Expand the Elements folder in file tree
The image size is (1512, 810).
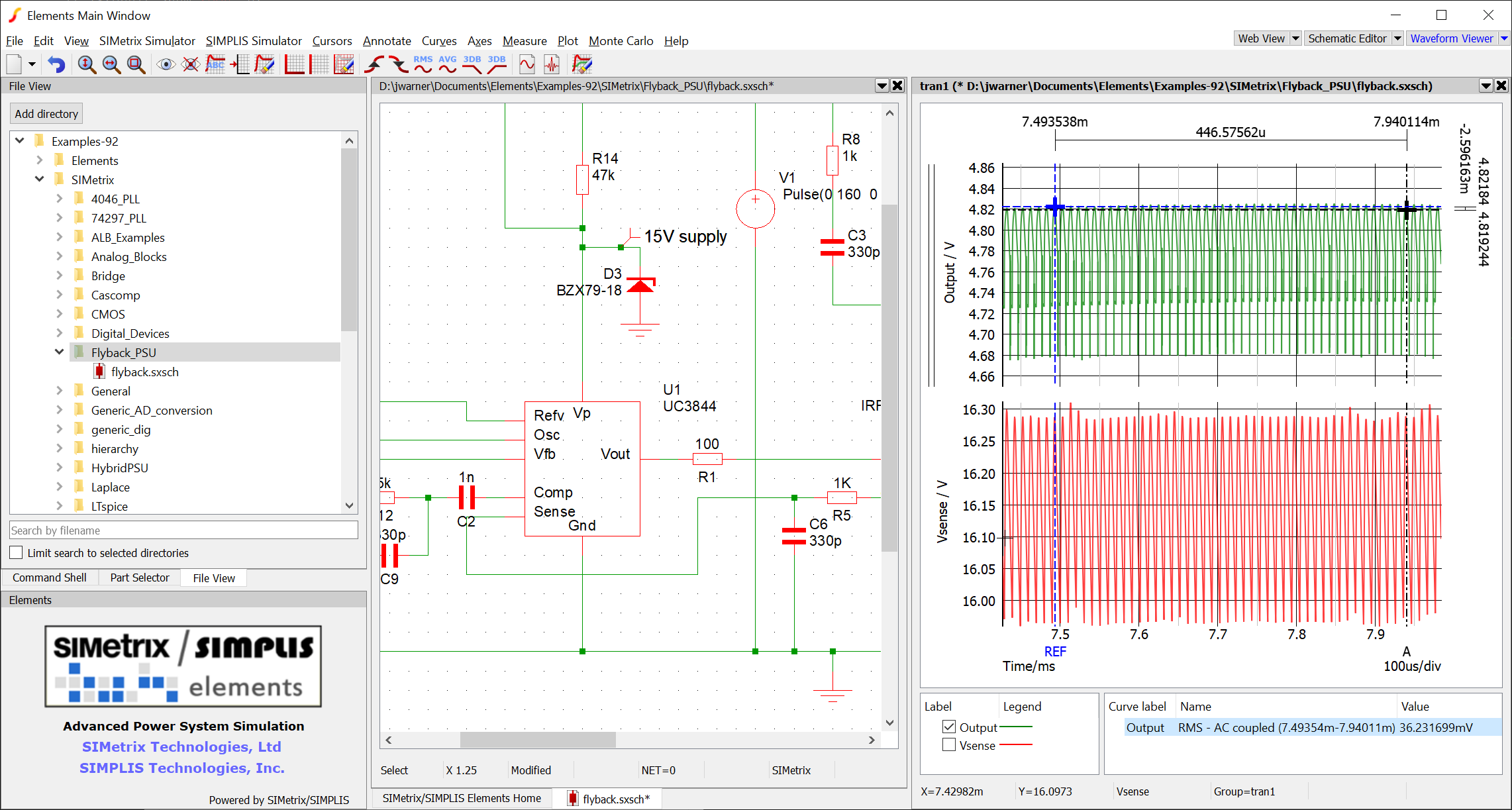coord(40,160)
